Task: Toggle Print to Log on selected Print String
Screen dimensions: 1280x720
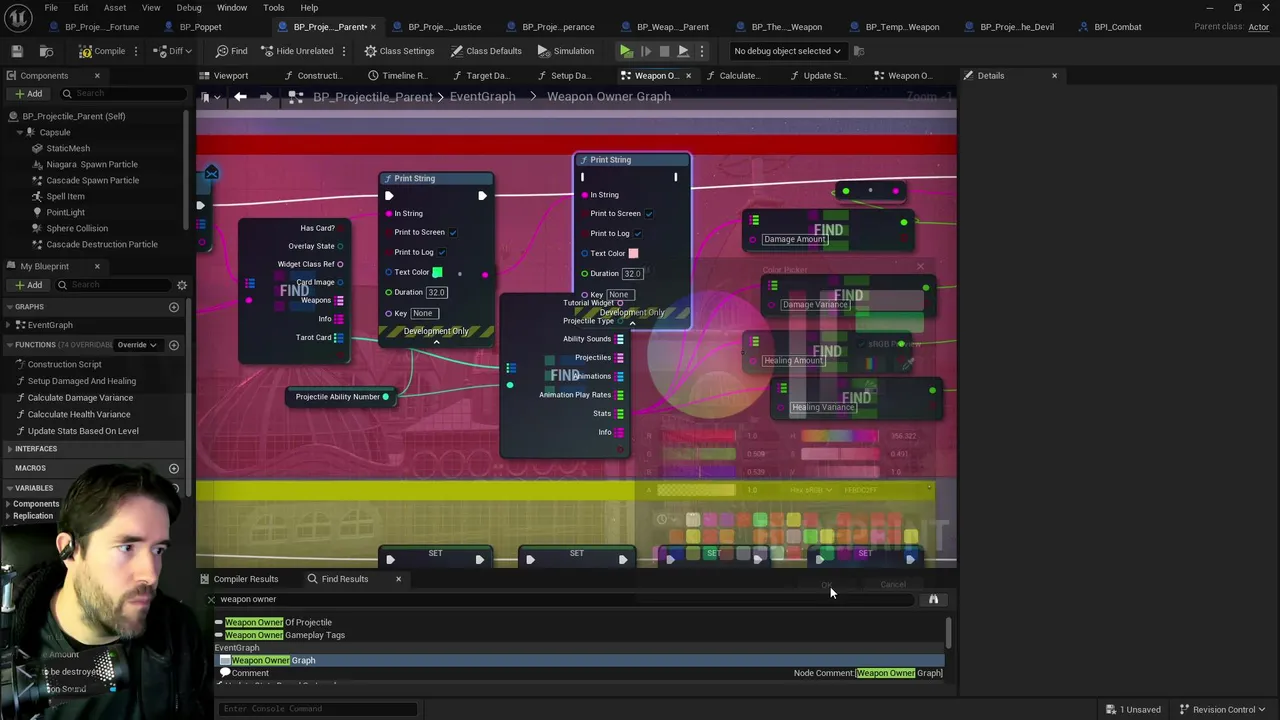Action: click(637, 233)
